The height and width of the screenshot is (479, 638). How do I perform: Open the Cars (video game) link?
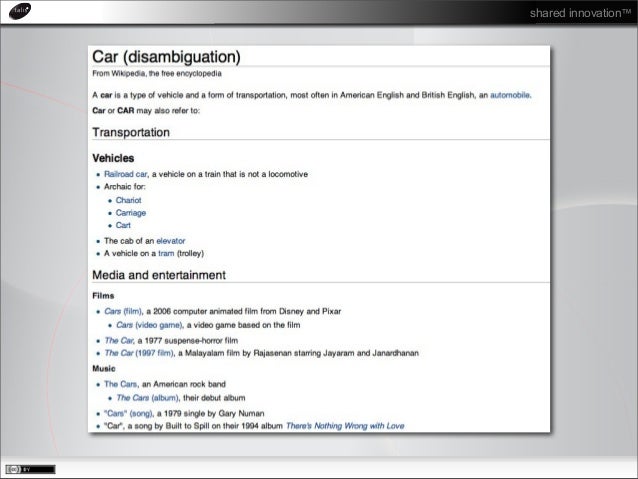[149, 325]
